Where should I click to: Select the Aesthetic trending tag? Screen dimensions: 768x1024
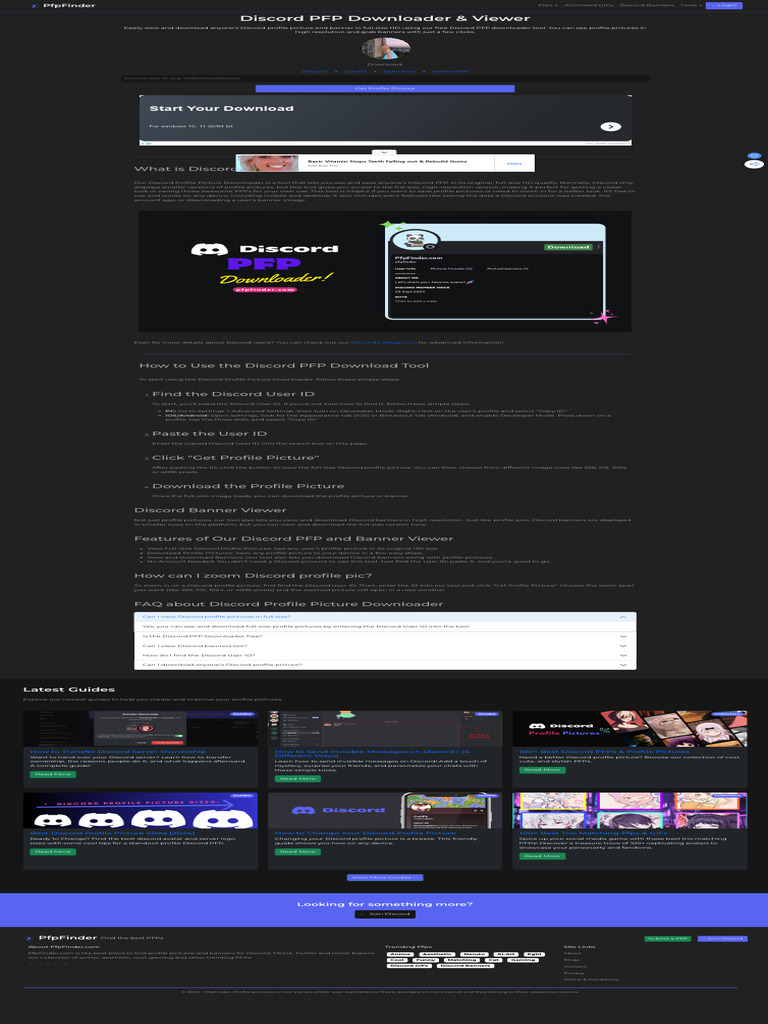[437, 954]
